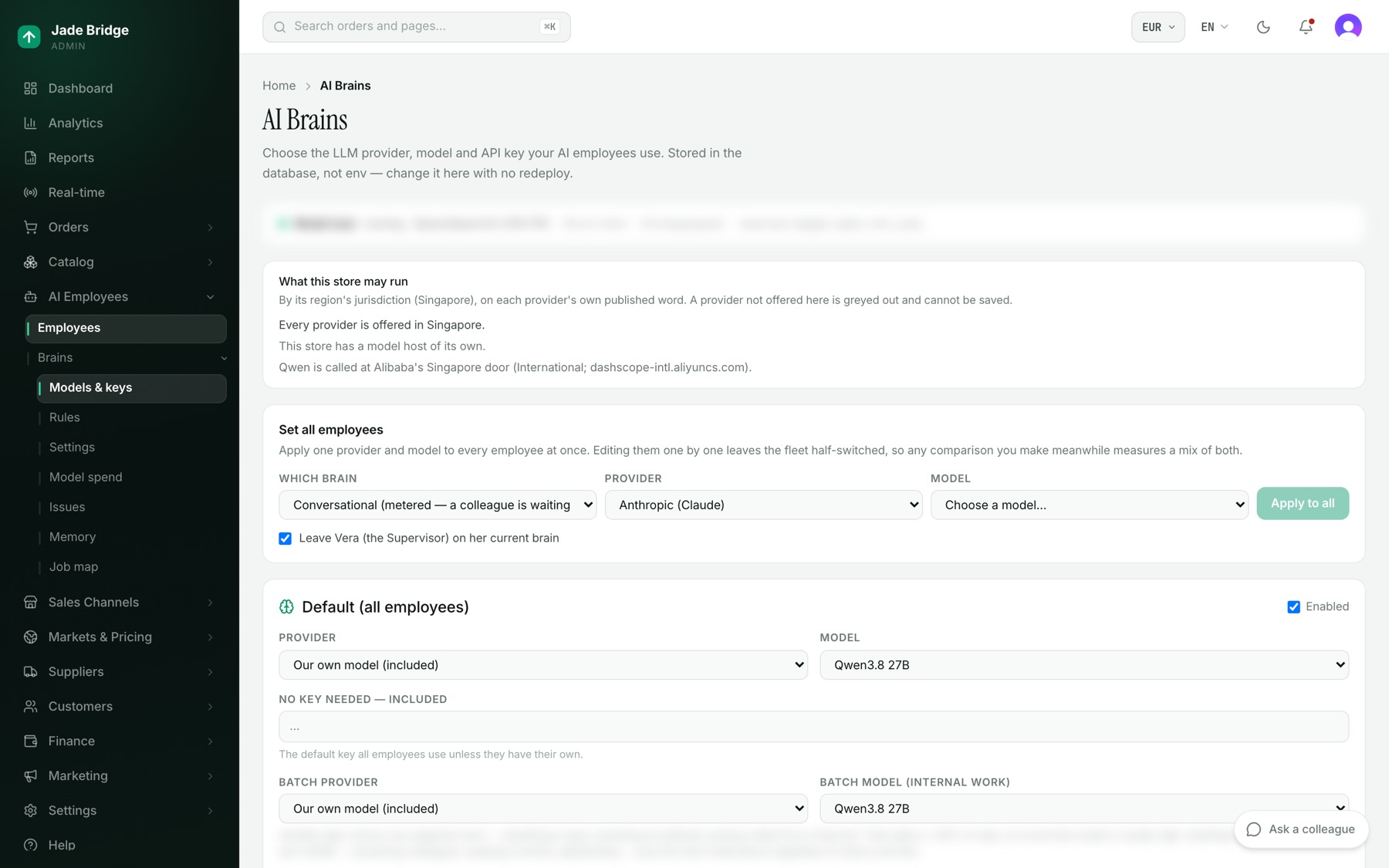Click the Jade Bridge logo icon
The width and height of the screenshot is (1389, 868).
click(x=29, y=36)
